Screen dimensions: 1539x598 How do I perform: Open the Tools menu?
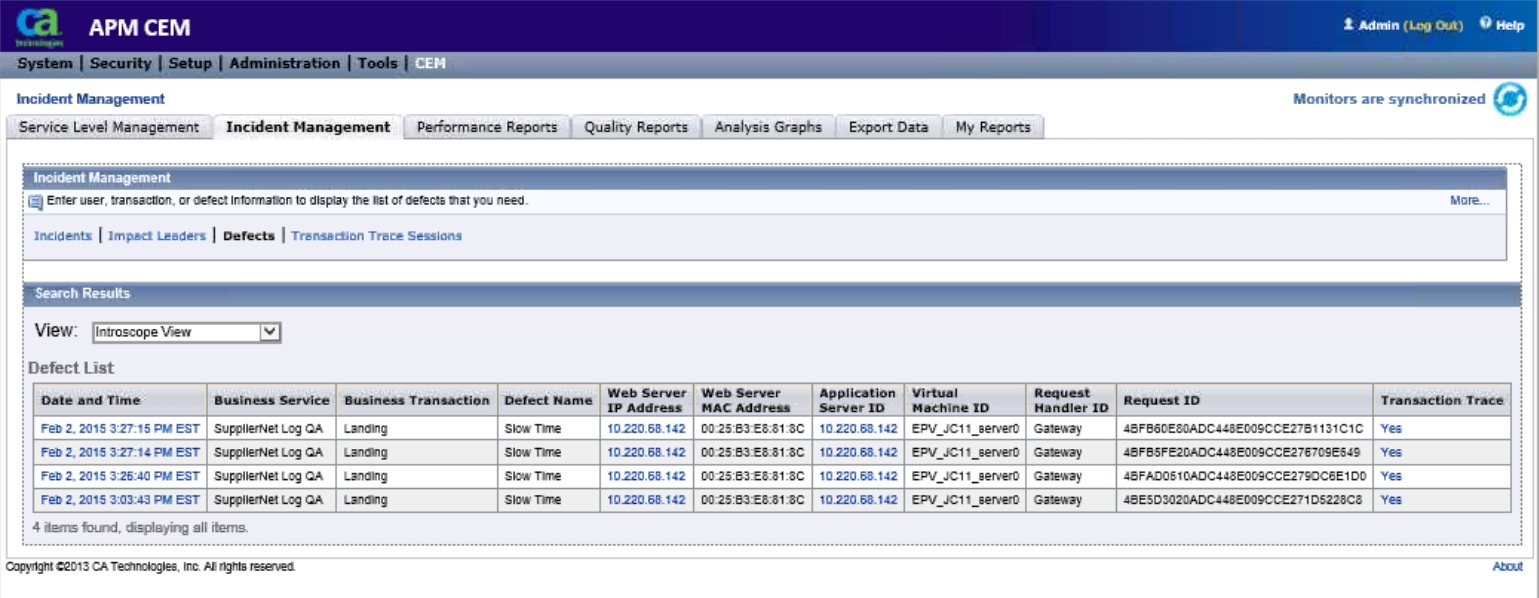pos(377,63)
